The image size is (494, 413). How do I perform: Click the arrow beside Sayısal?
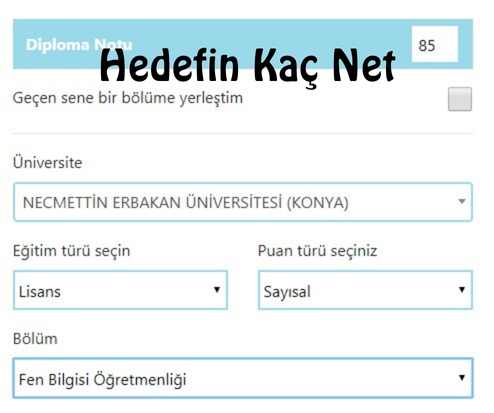point(462,290)
